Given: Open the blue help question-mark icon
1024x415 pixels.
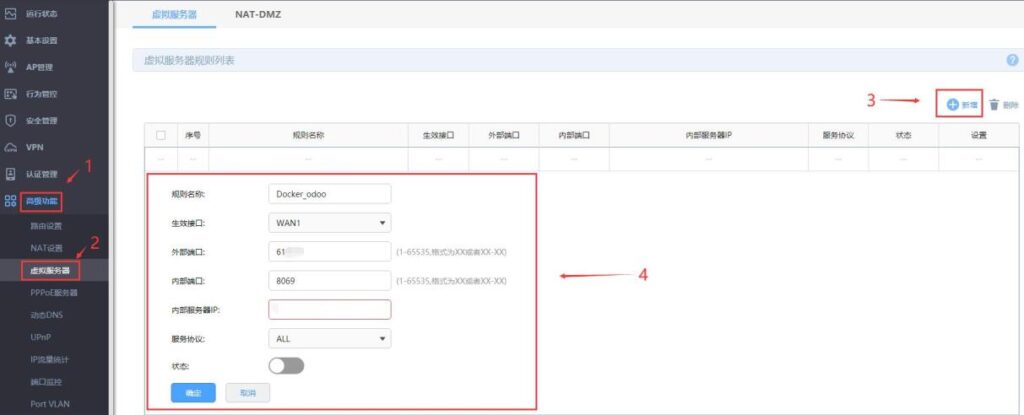Looking at the screenshot, I should coord(1012,60).
